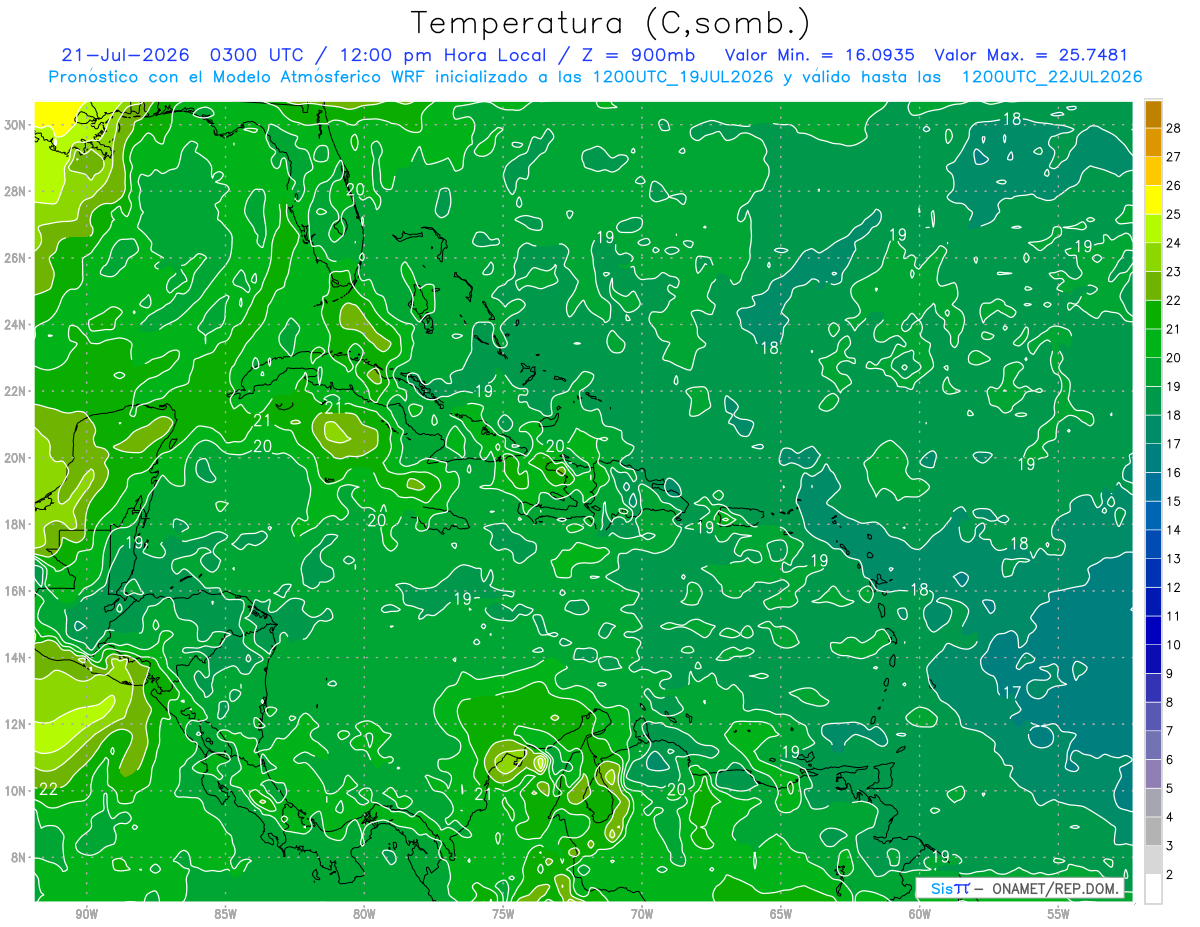1200x927 pixels.
Task: Click the 14N latitude axis label
Action: point(16,658)
